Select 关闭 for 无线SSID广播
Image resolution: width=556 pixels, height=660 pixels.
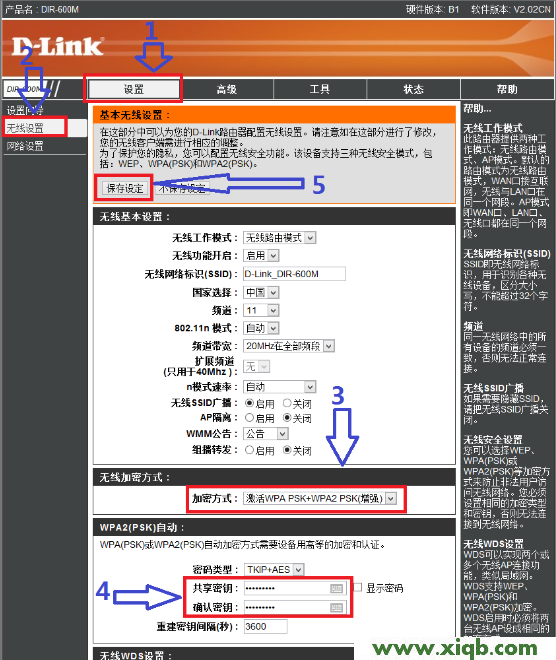[287, 403]
